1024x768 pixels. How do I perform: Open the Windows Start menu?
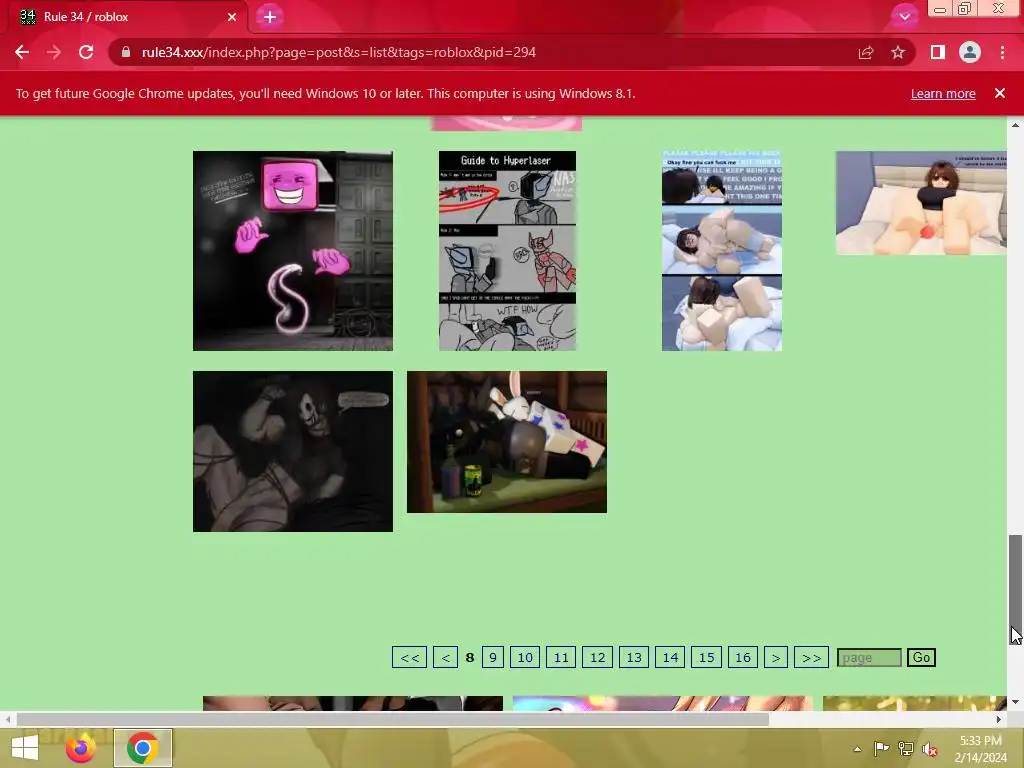pos(25,748)
